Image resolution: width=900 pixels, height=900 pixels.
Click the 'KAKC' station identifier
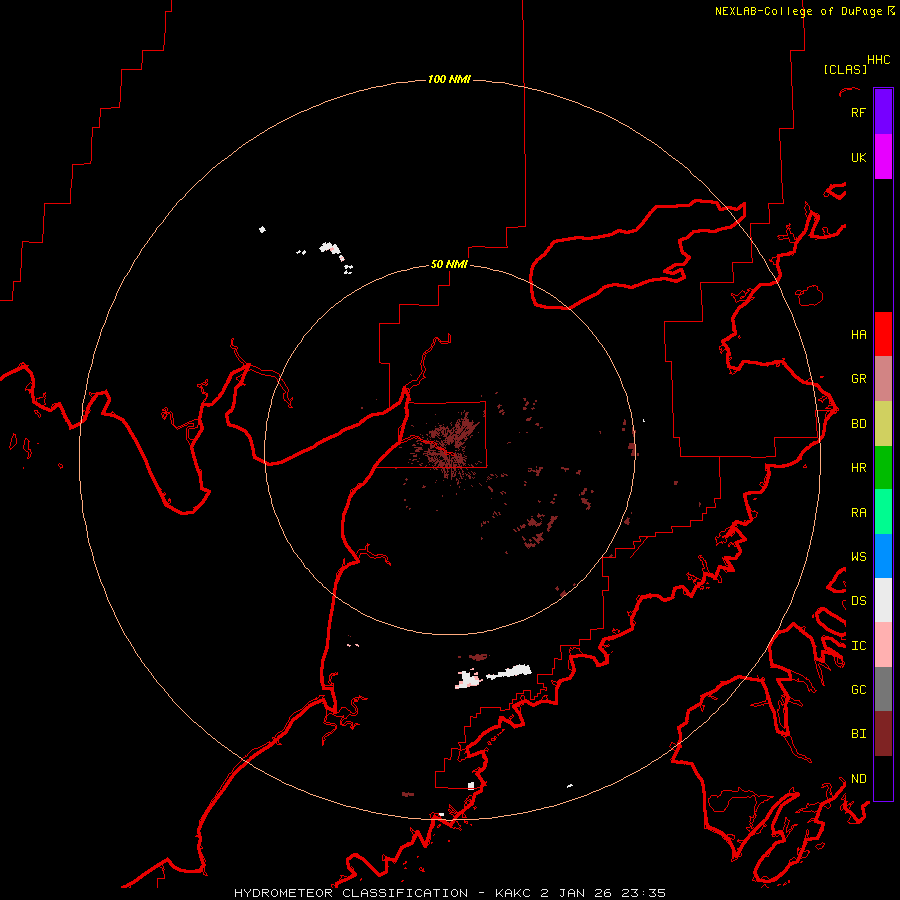click(513, 893)
